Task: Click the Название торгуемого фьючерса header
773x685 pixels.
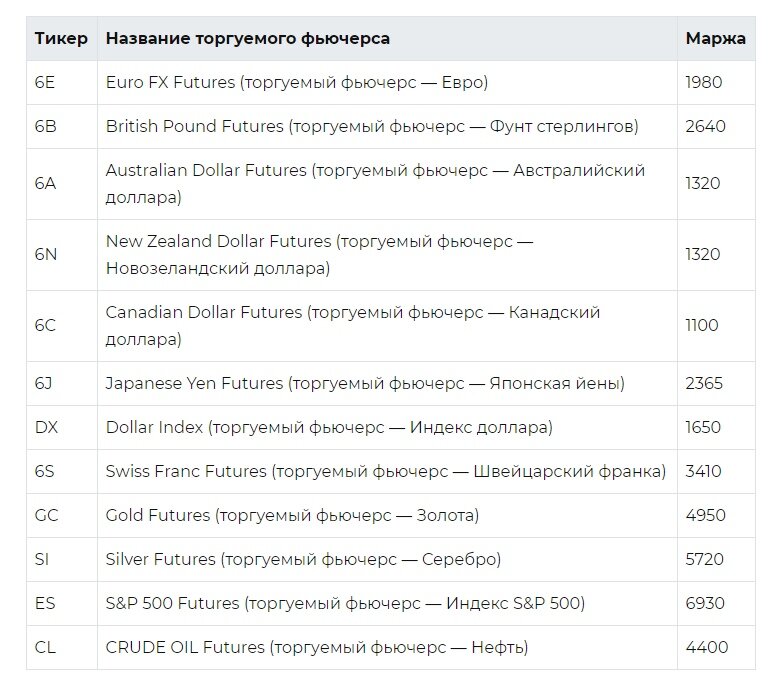Action: coord(248,39)
